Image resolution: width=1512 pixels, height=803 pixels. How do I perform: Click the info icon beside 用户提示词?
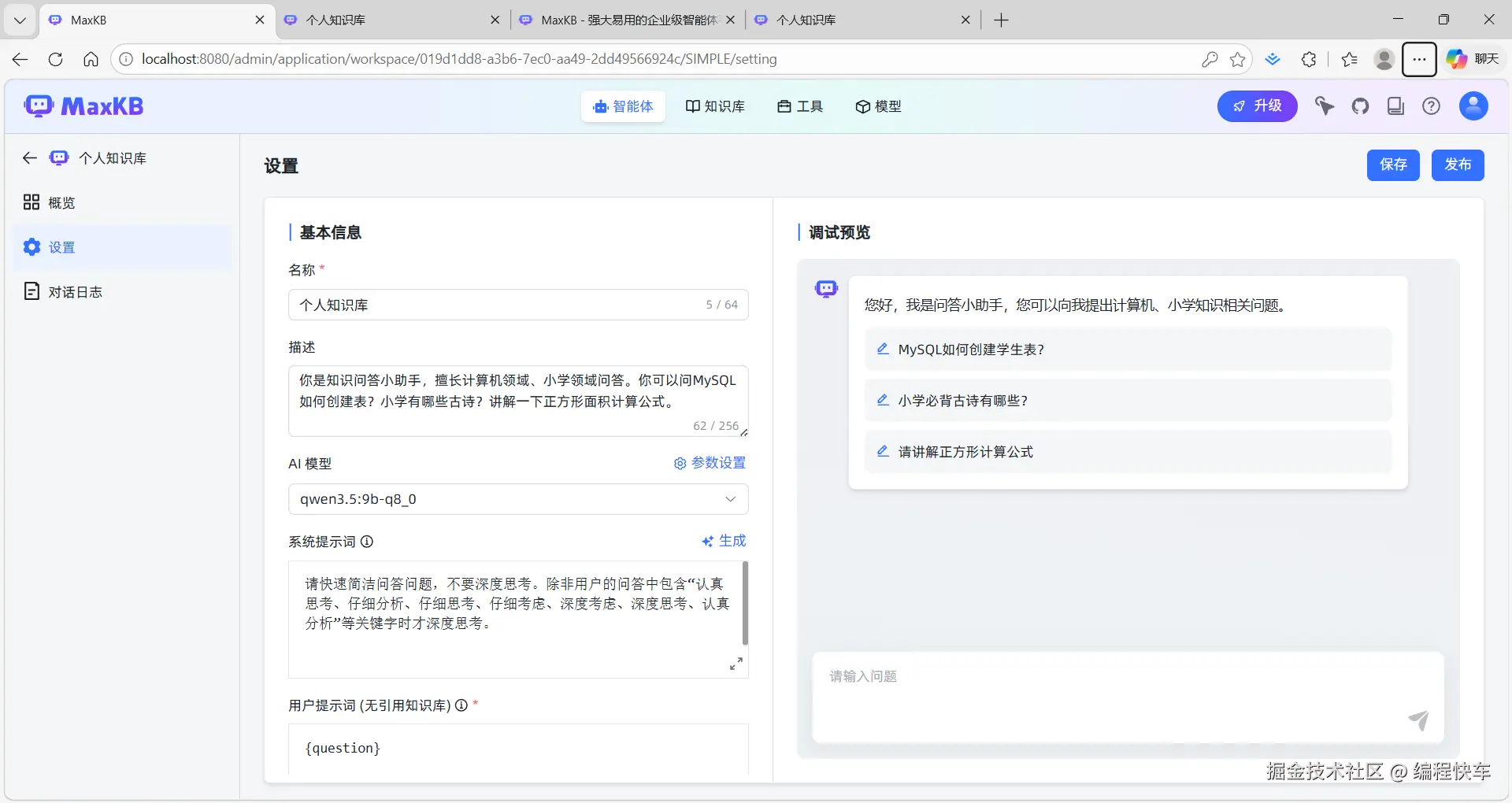click(461, 705)
